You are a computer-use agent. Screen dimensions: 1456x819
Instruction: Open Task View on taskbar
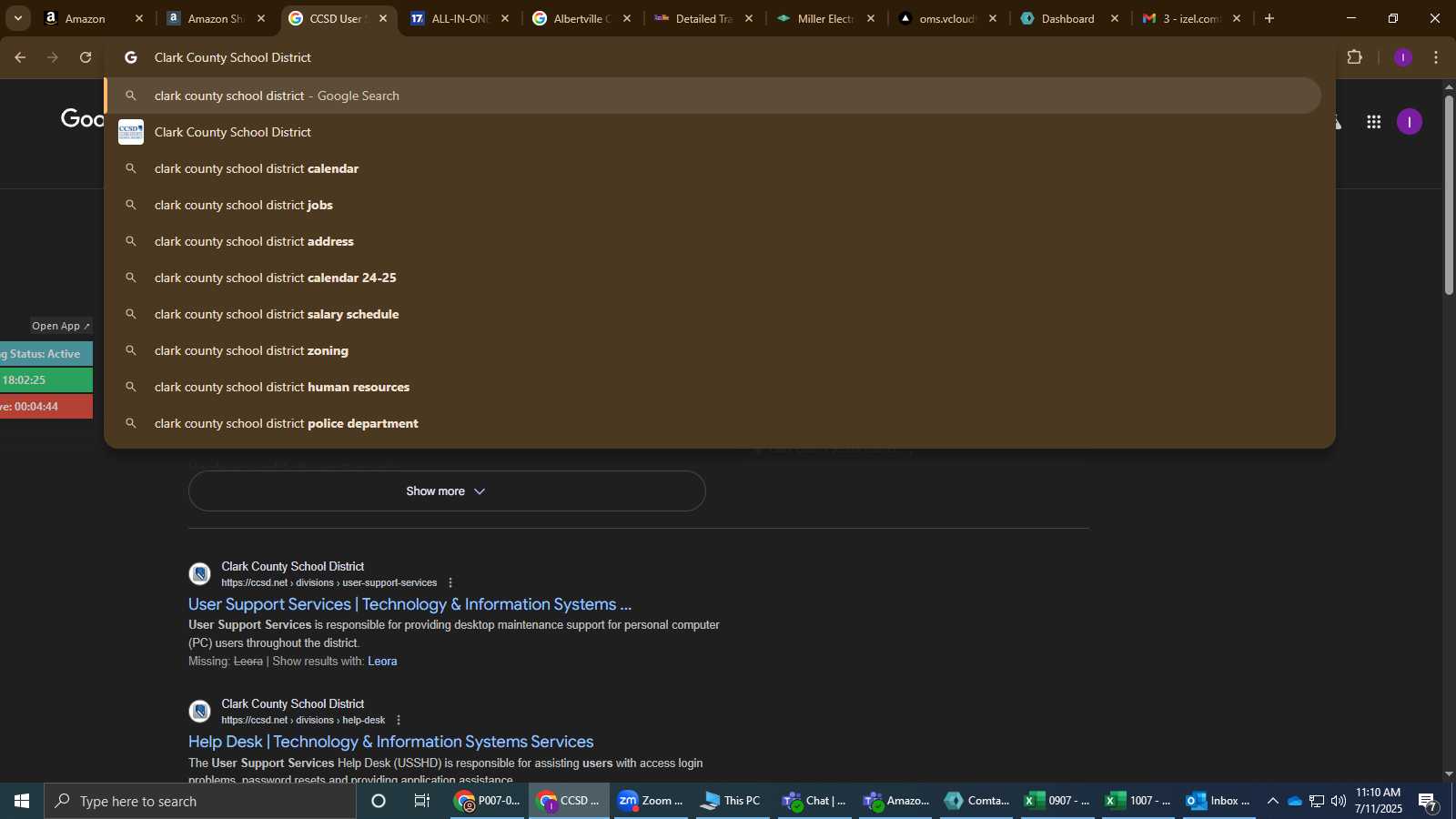[x=422, y=801]
